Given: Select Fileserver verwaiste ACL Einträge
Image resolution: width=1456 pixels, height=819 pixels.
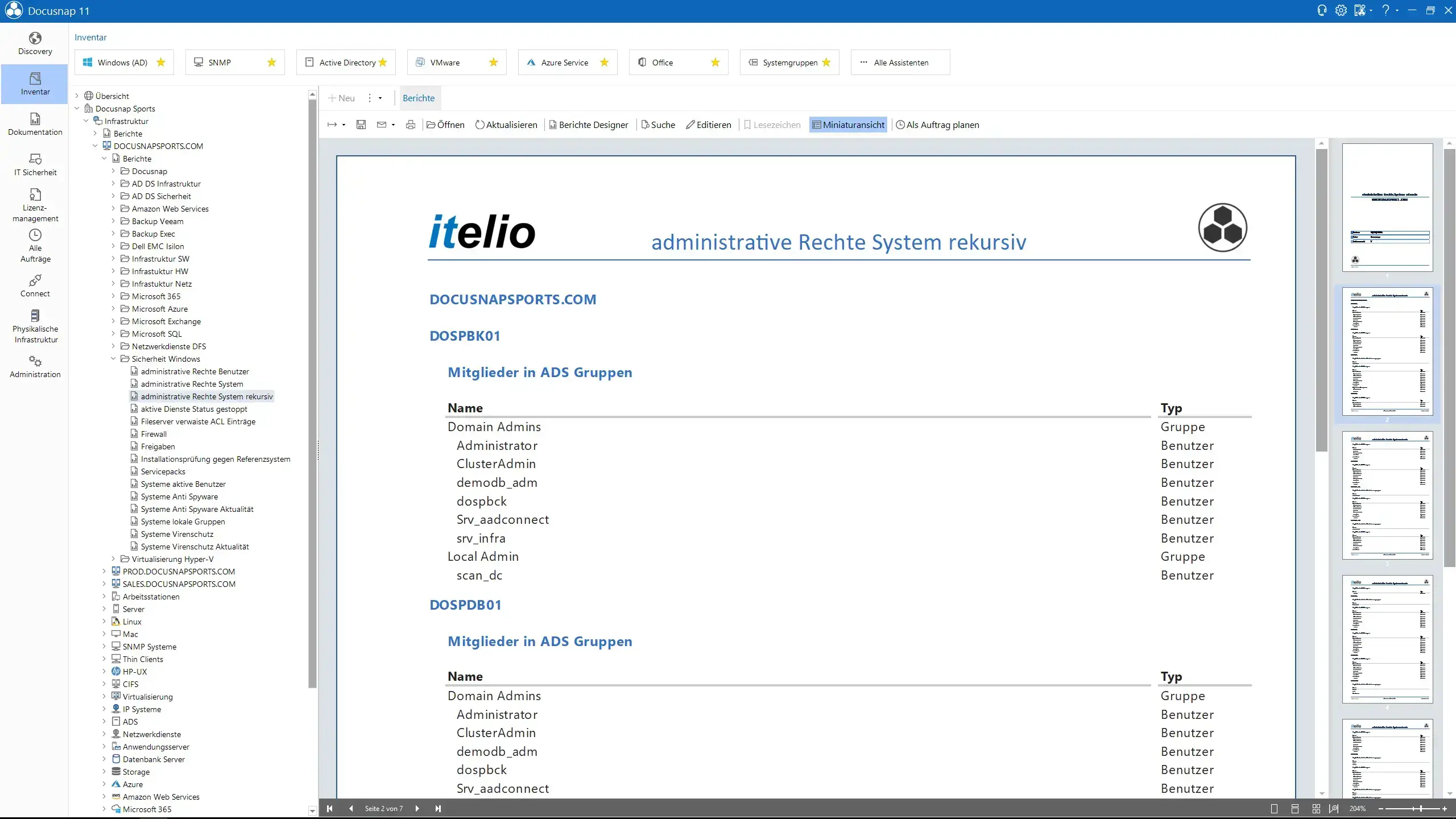Looking at the screenshot, I should (x=198, y=421).
